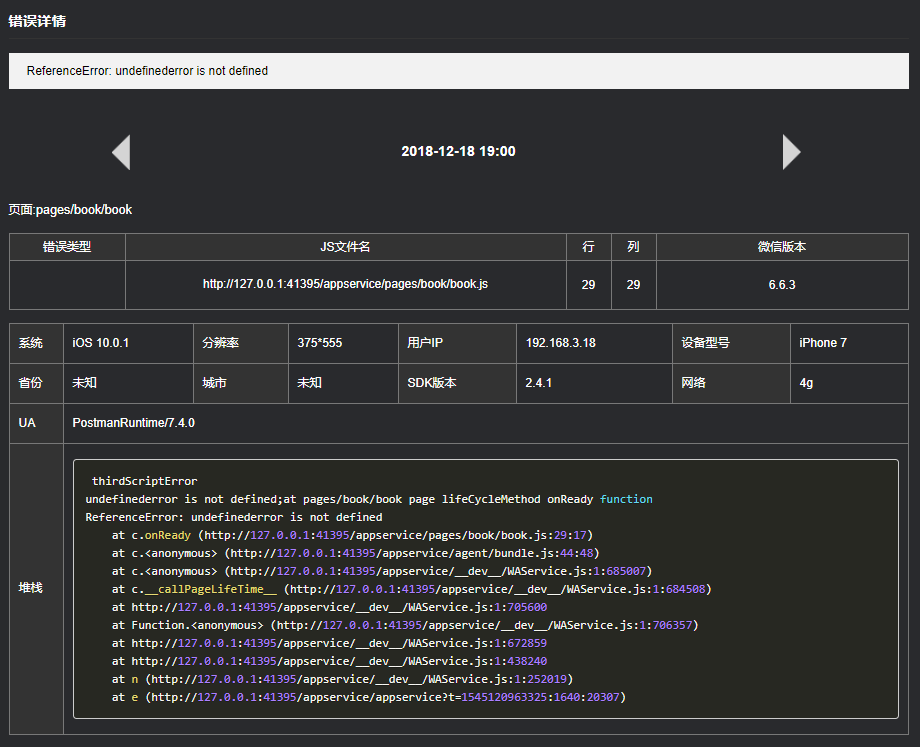
Task: Click the 'at e' appservice?t= stack line
Action: click(368, 697)
